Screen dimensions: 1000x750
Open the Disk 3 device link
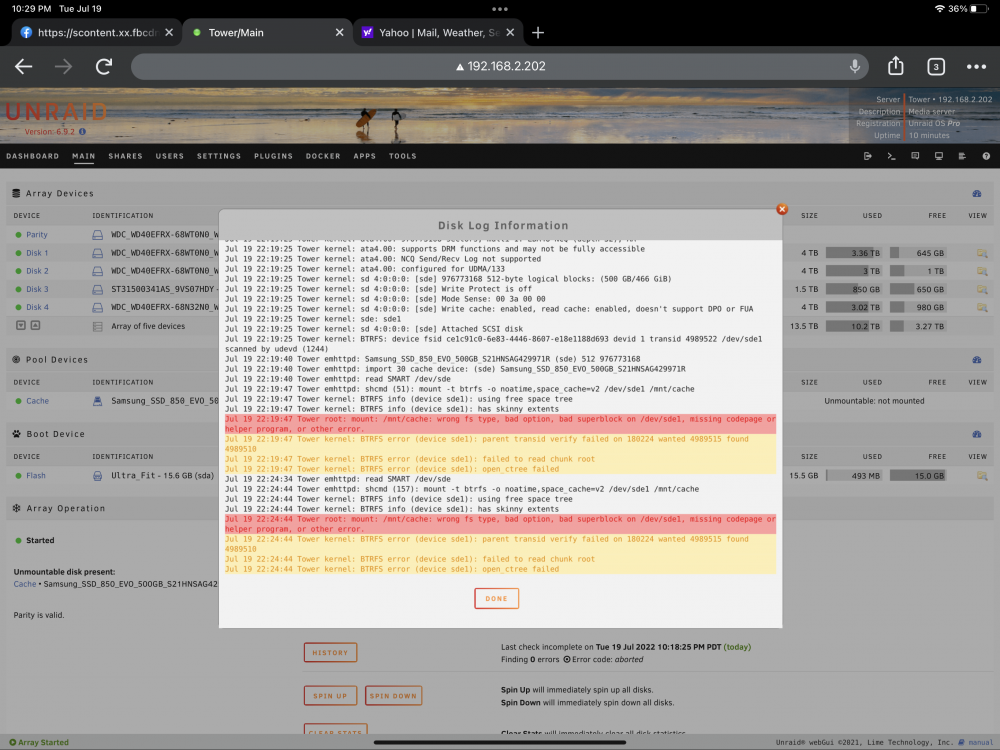(x=37, y=290)
